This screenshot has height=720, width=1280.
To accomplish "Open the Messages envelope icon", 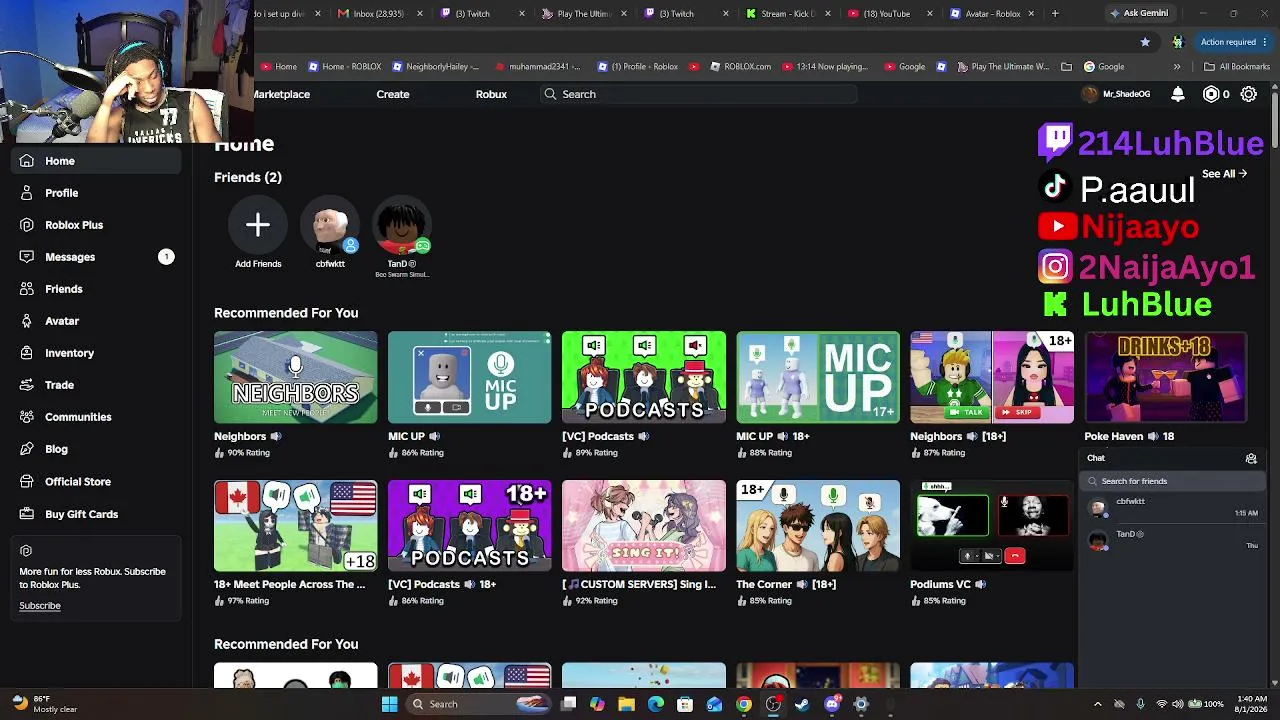I will click(x=26, y=257).
